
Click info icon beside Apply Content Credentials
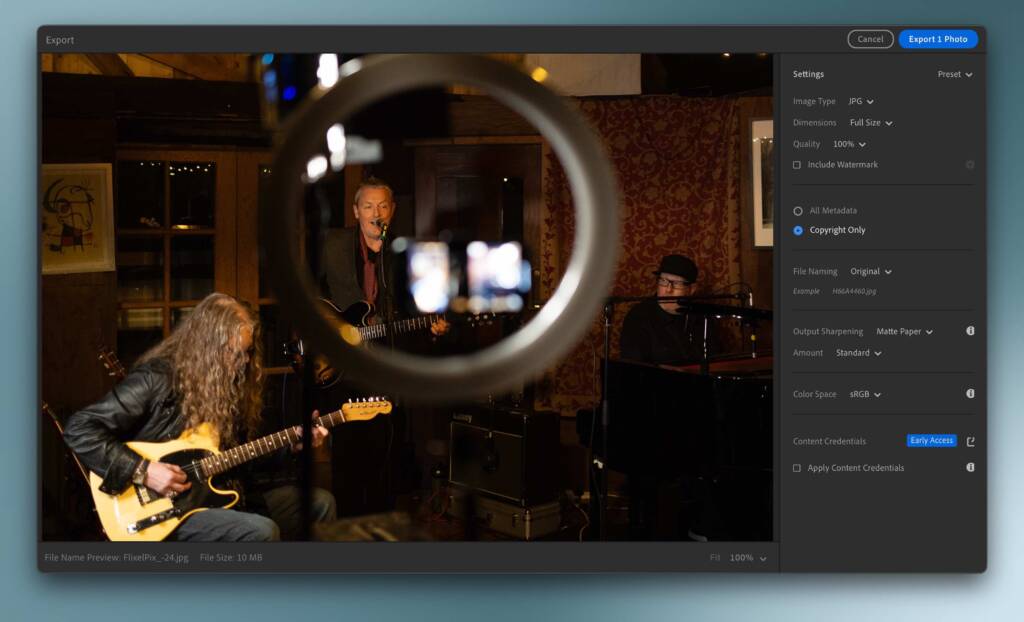(970, 467)
